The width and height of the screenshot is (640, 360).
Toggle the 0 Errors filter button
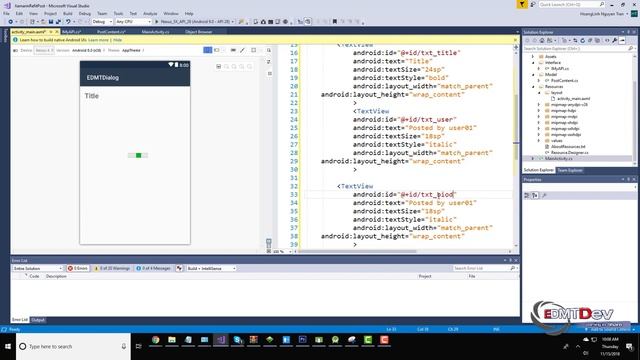click(x=78, y=268)
